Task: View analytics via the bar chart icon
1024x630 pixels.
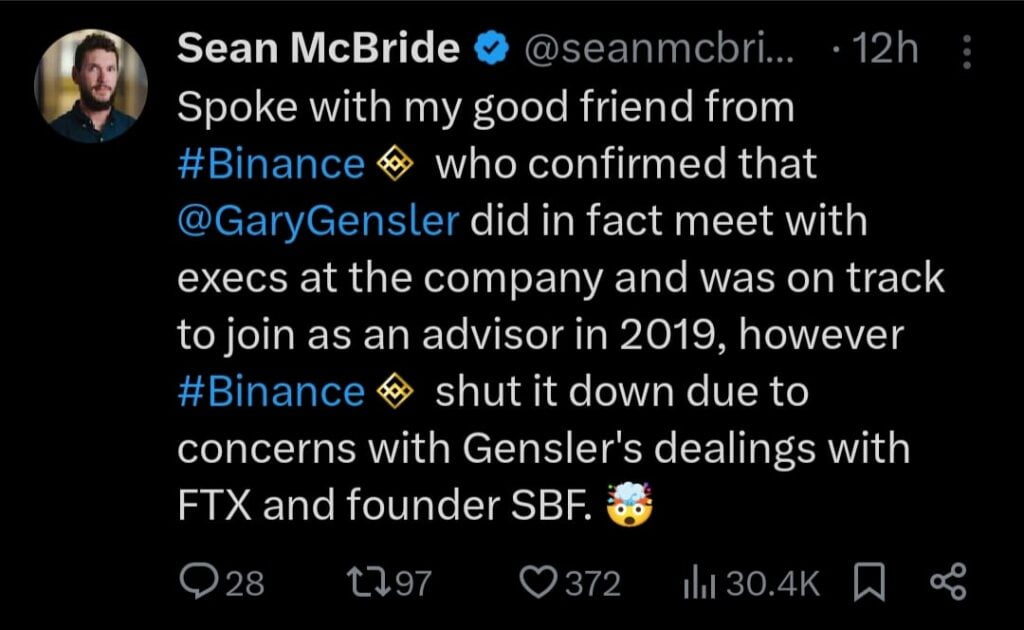Action: 696,582
